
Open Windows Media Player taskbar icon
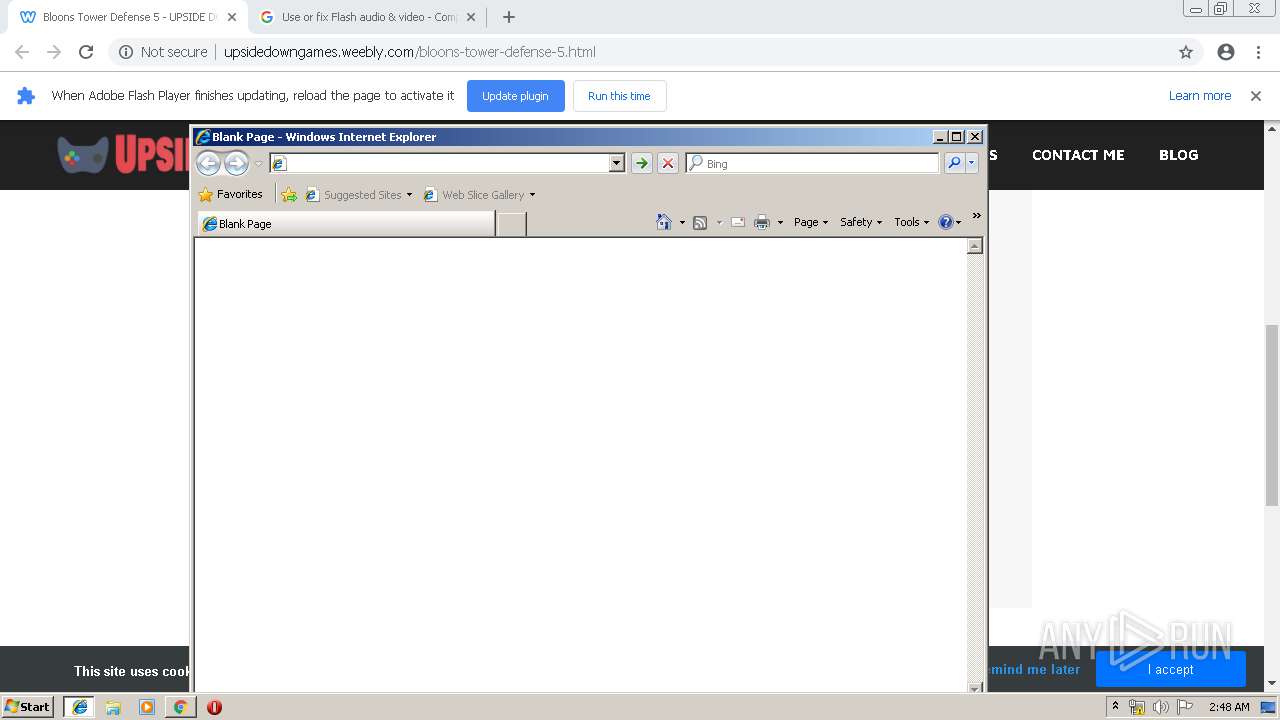coord(147,707)
